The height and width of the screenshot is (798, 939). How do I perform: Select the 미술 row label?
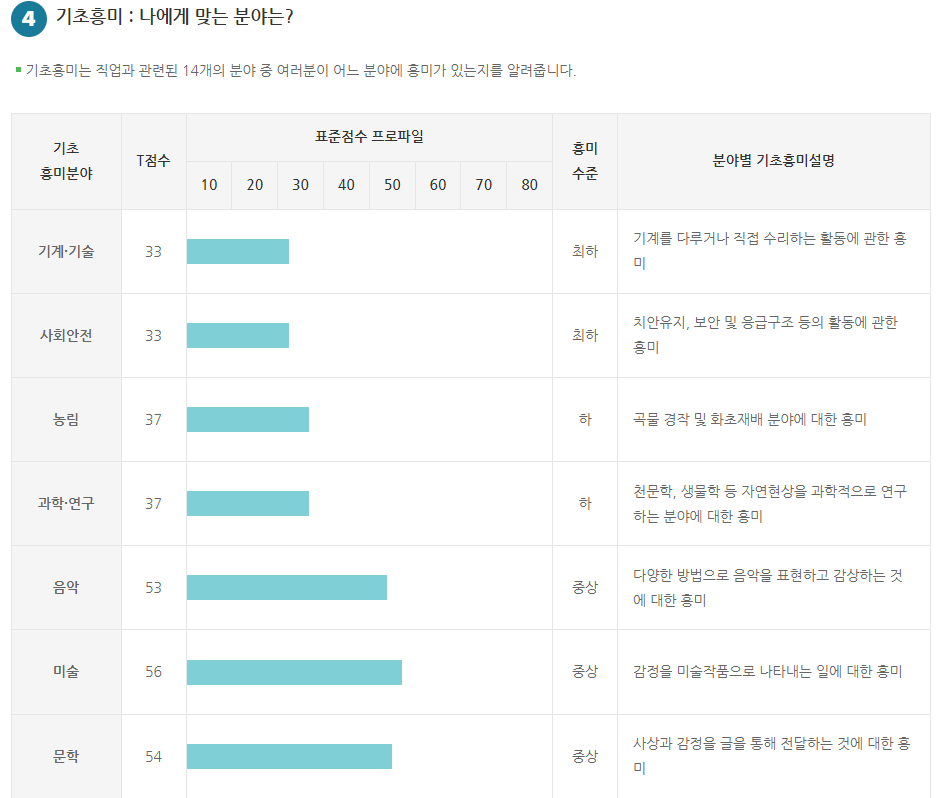pyautogui.click(x=65, y=671)
